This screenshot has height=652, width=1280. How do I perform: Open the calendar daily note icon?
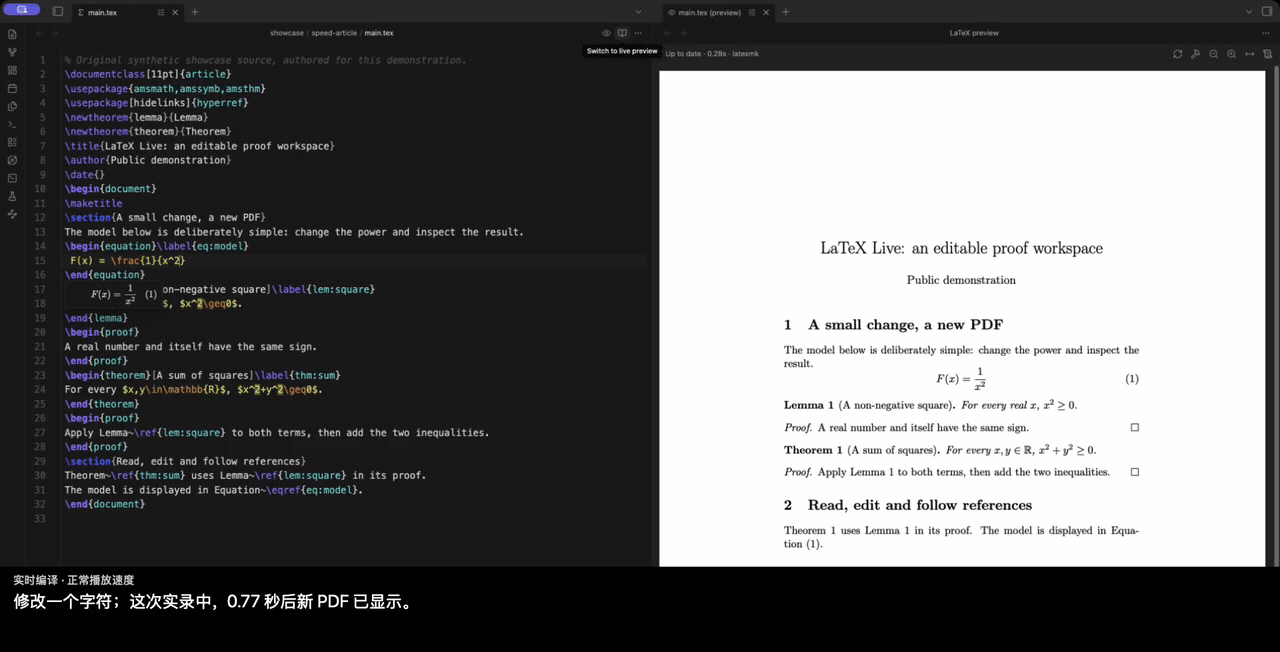12,88
